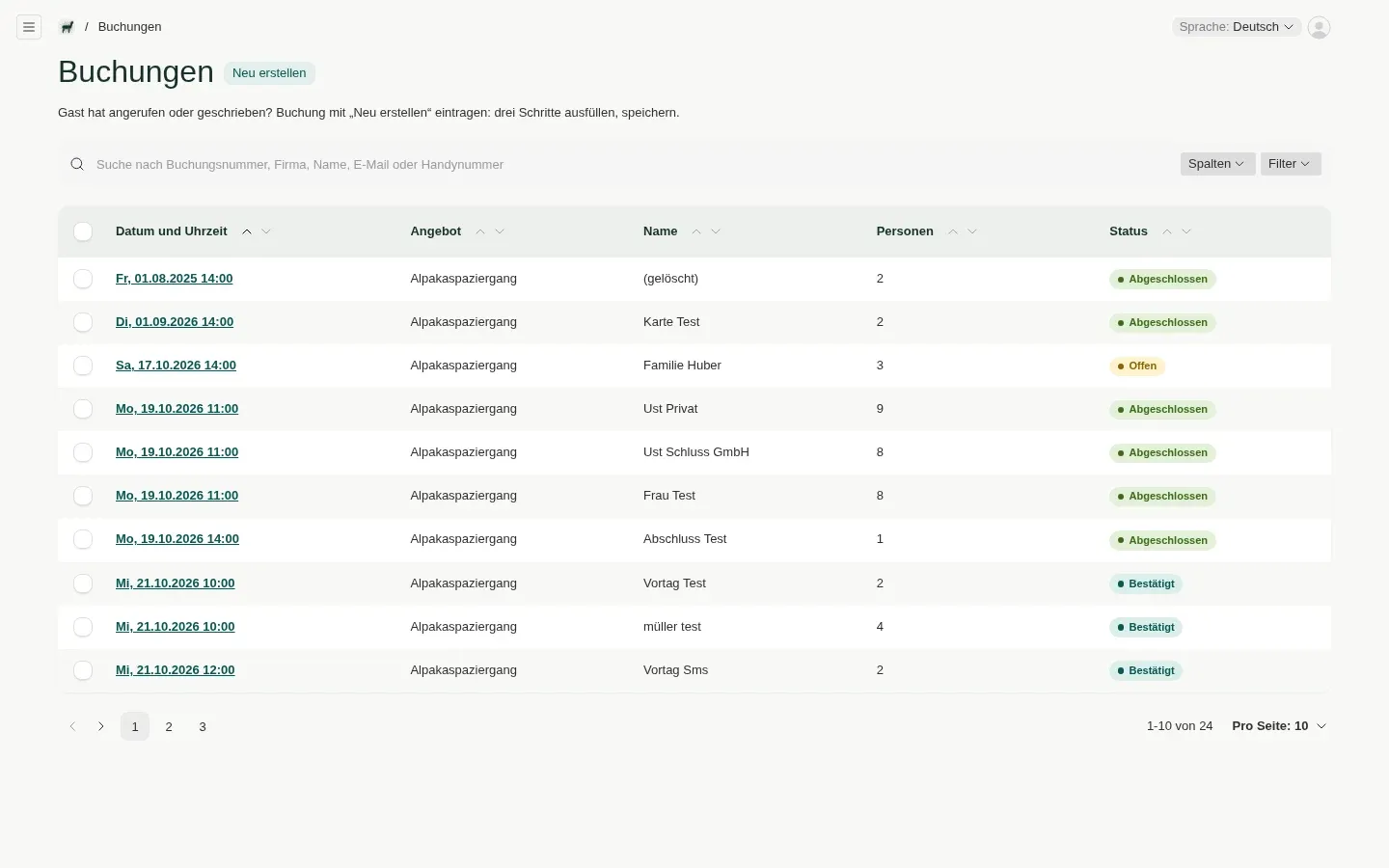Toggle the select-all rows checkbox
Image resolution: width=1389 pixels, height=868 pixels.
[x=83, y=231]
